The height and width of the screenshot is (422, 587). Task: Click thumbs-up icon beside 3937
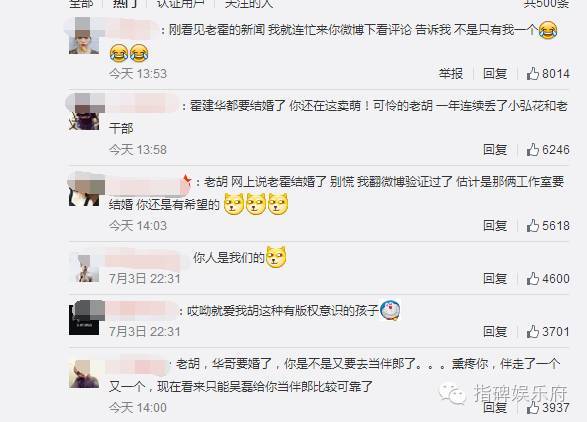(533, 407)
